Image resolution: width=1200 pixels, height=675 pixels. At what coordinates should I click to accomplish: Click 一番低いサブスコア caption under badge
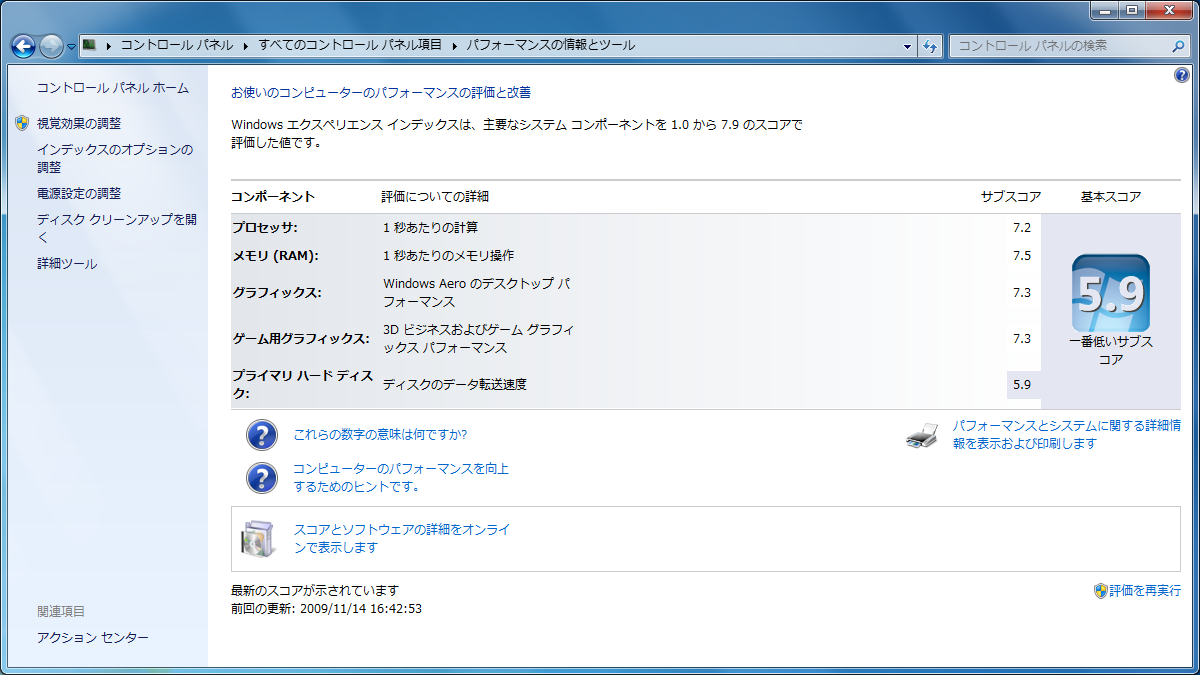coord(1111,350)
